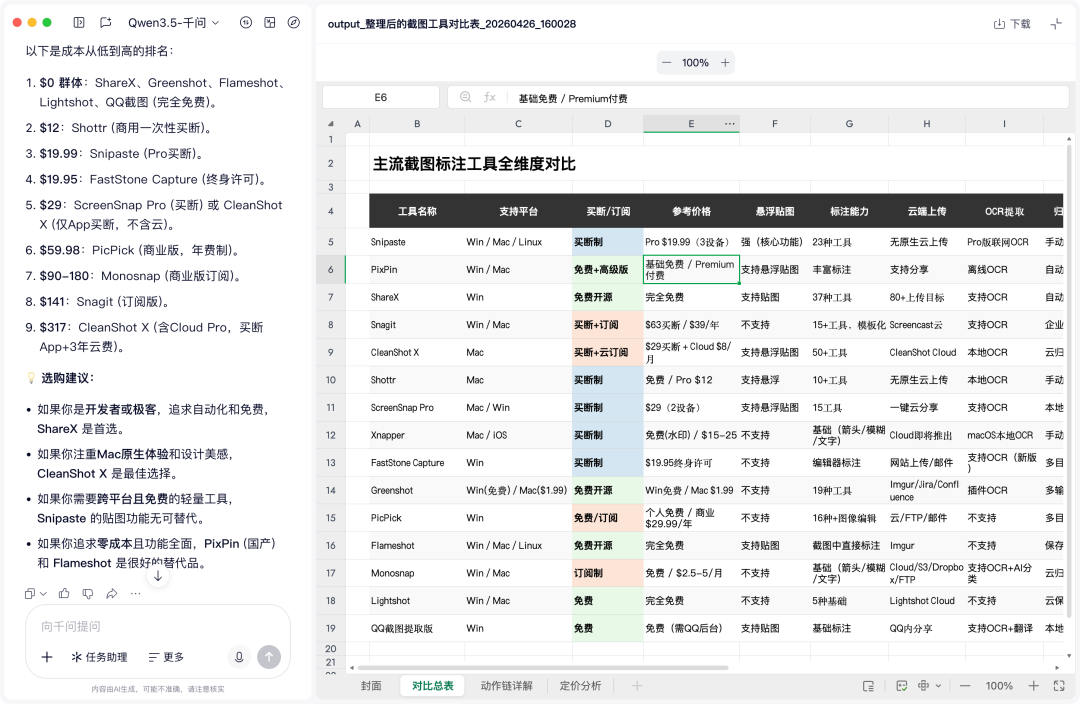Open the 定价分析 sheet tab

580,686
